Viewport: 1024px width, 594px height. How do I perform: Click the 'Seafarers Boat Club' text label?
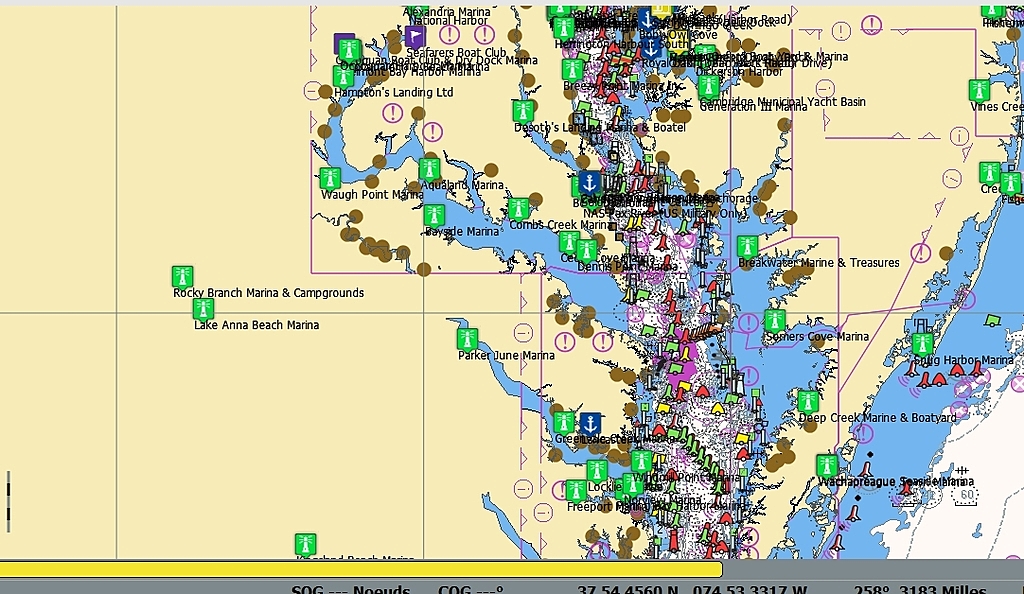coord(456,53)
